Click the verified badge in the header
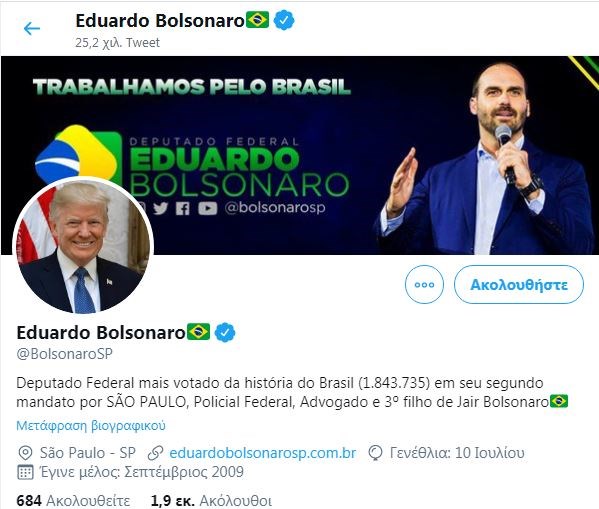This screenshot has width=599, height=509. tap(284, 20)
